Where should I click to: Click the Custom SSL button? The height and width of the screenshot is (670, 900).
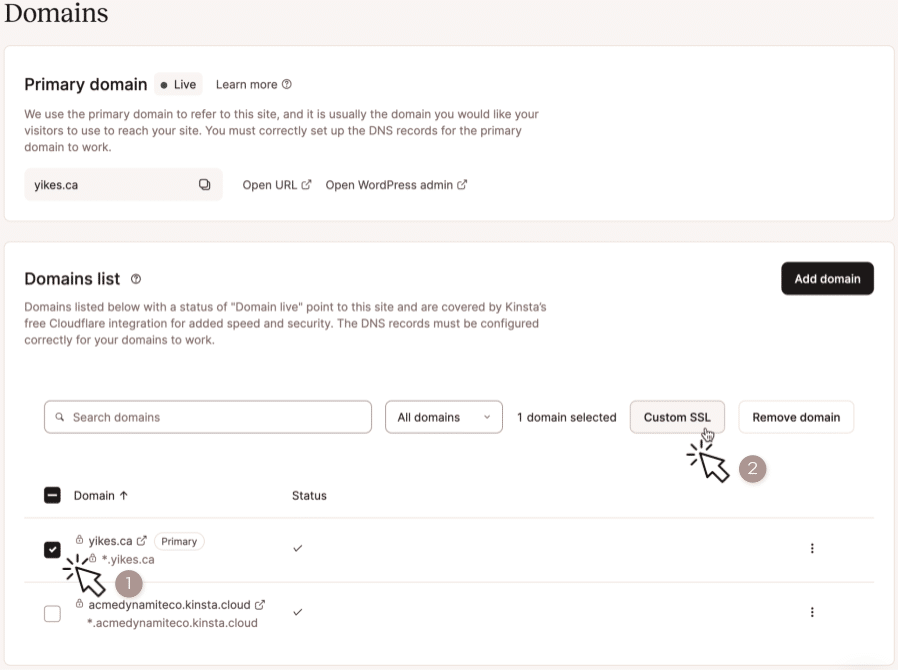click(677, 417)
